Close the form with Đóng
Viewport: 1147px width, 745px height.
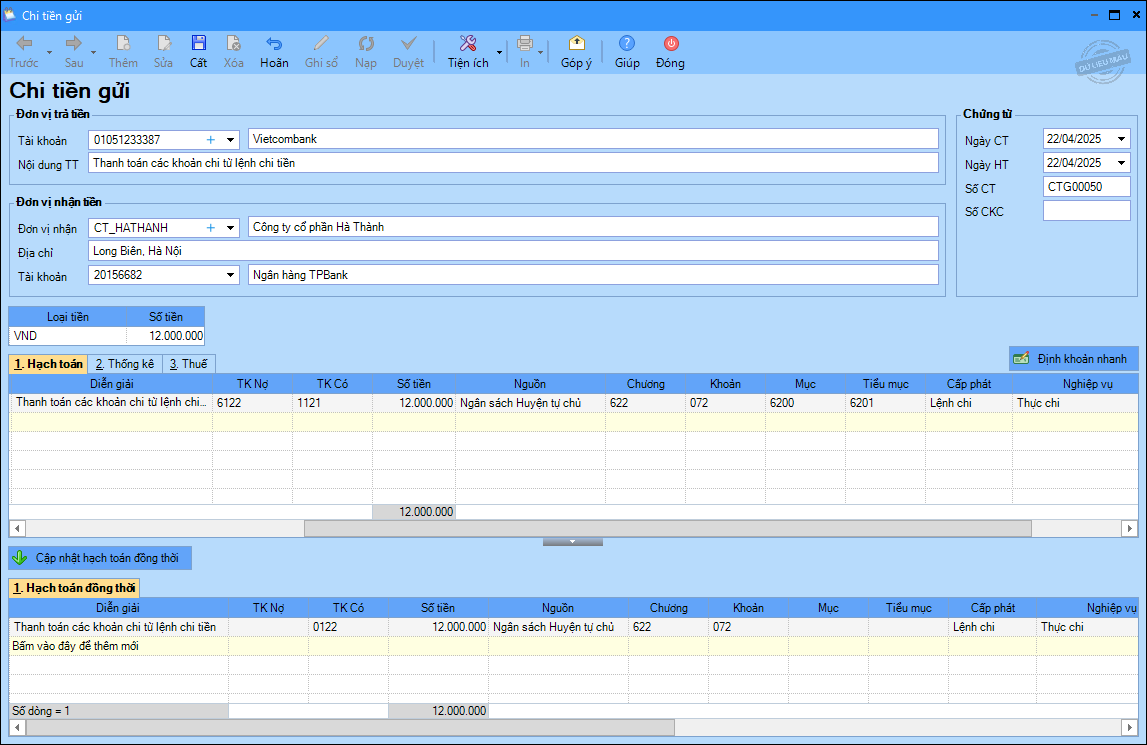670,52
